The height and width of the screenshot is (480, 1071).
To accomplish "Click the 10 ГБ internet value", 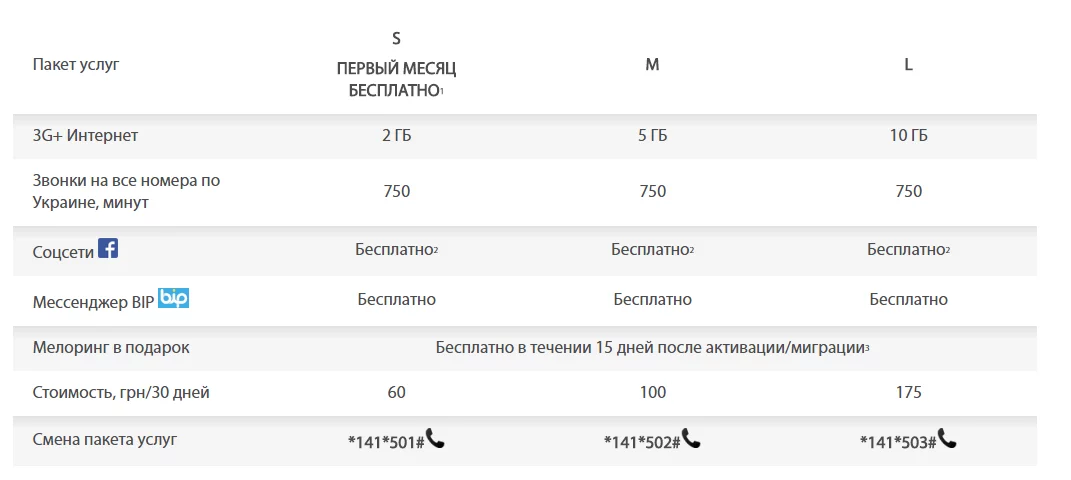I will point(908,135).
